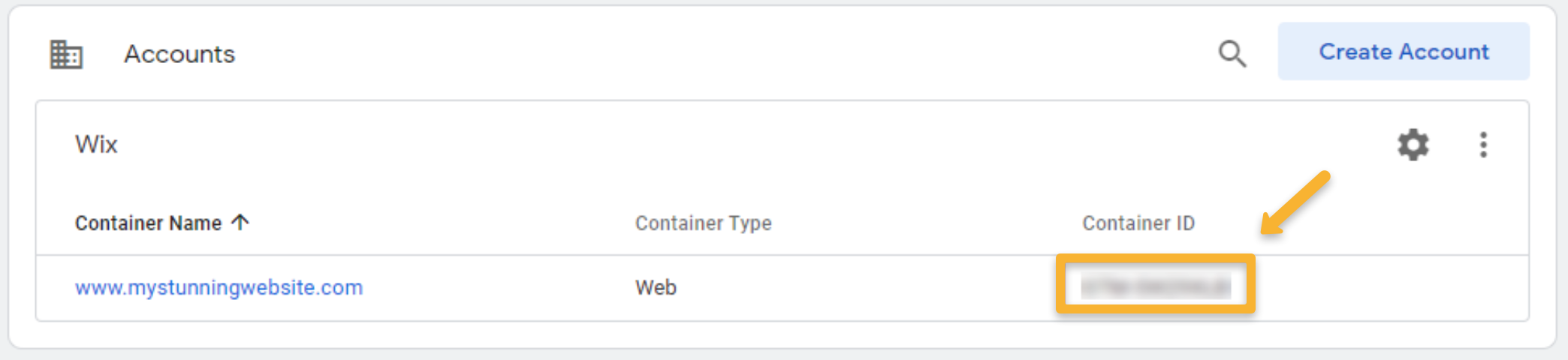Open the www.mystunningwebsite.com container link
Image resolution: width=1568 pixels, height=360 pixels.
point(219,287)
